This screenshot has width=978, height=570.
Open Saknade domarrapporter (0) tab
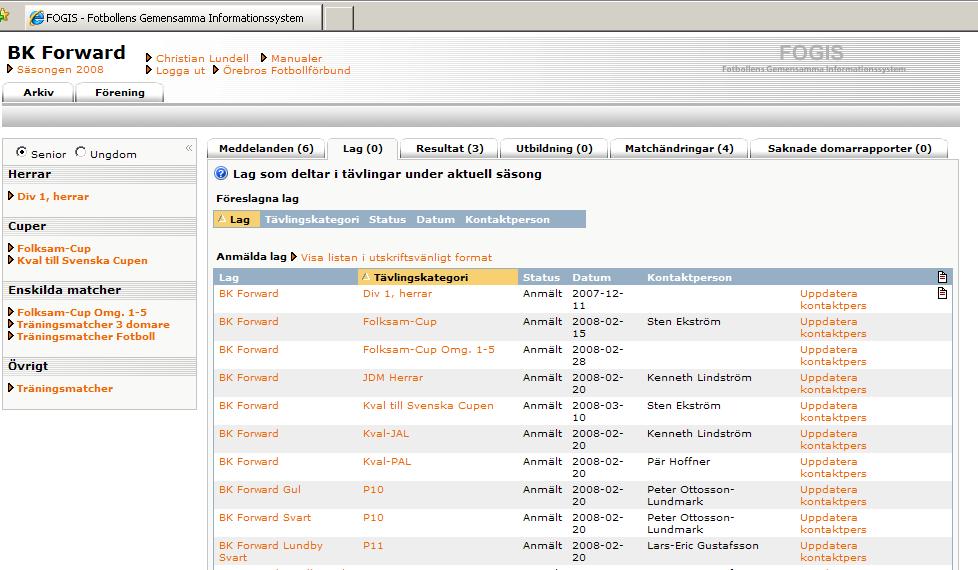point(850,148)
